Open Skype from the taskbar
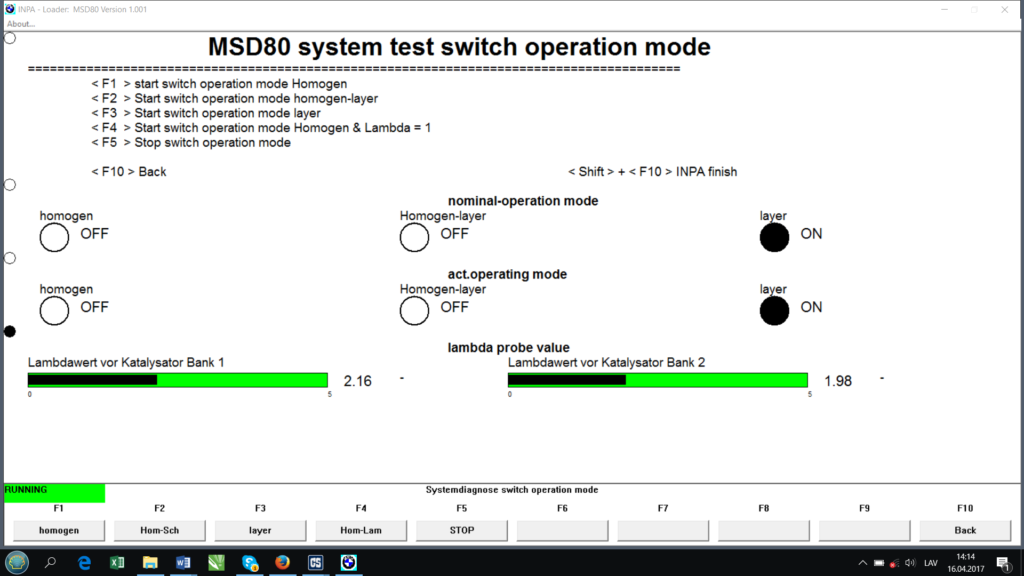The height and width of the screenshot is (576, 1024). 249,562
